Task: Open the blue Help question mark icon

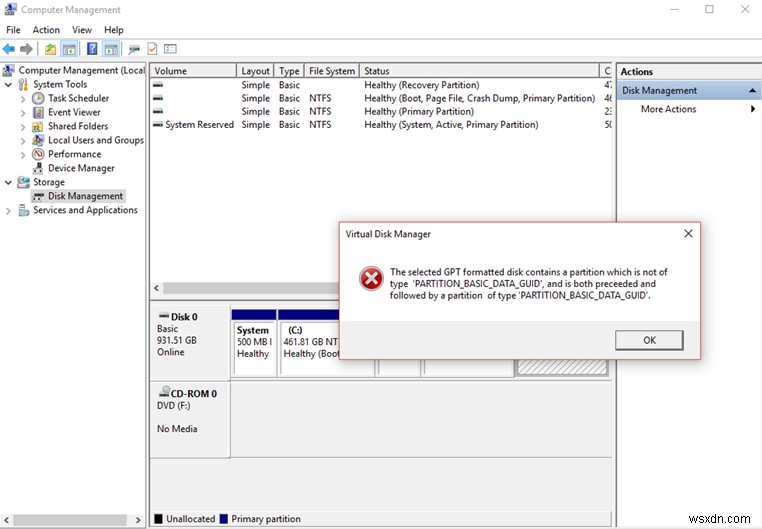Action: pyautogui.click(x=92, y=49)
